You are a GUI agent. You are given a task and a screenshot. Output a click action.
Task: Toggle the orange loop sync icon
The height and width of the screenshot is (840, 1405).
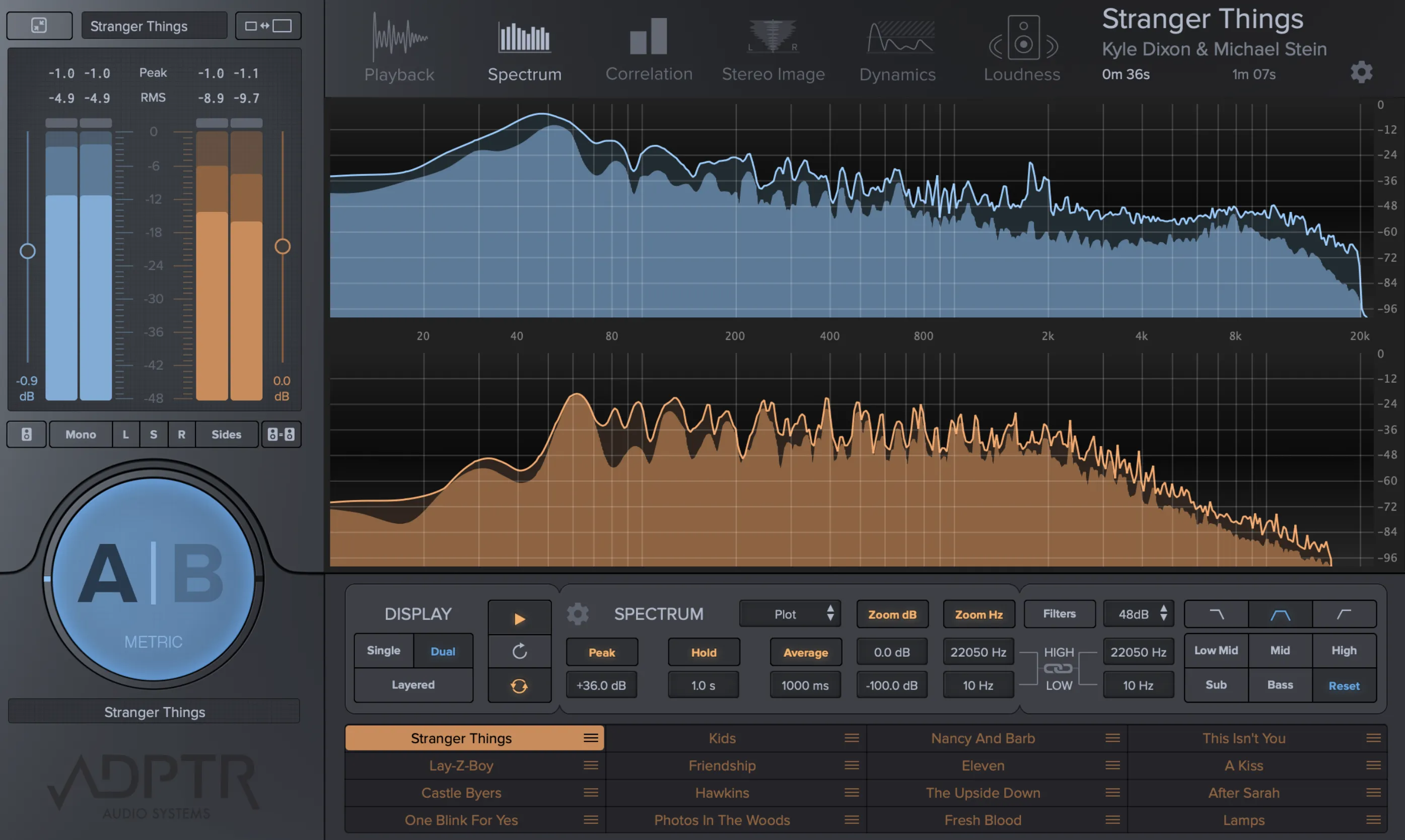pos(520,686)
